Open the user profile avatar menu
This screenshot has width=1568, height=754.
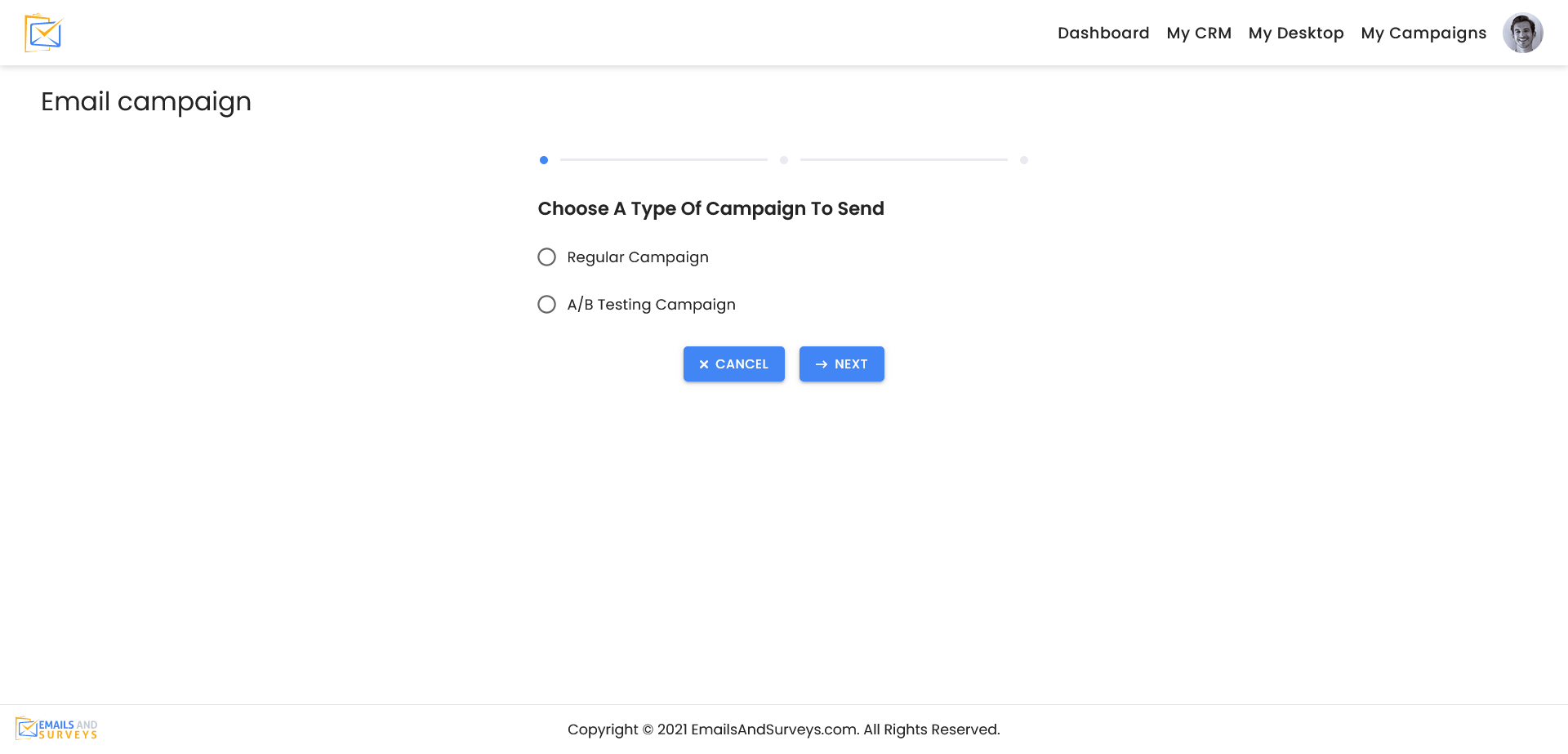(x=1523, y=33)
